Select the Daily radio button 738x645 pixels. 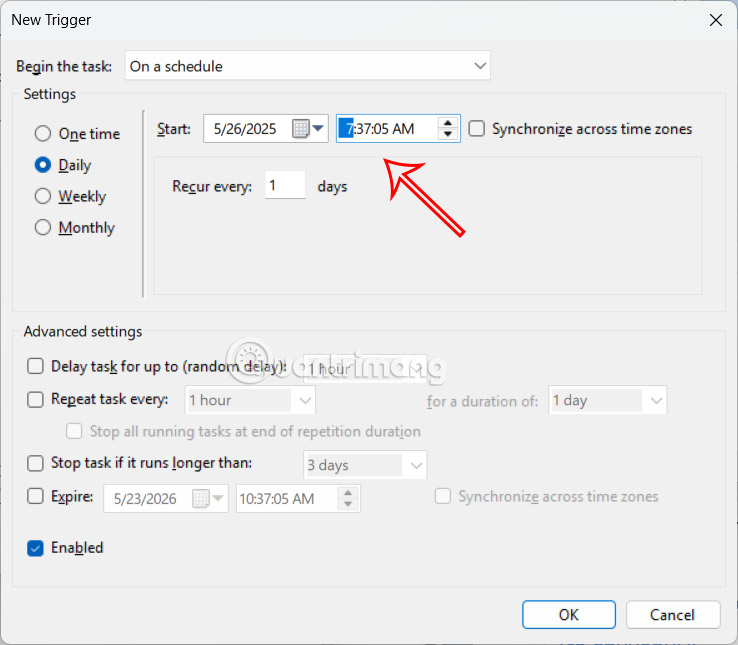tap(43, 165)
